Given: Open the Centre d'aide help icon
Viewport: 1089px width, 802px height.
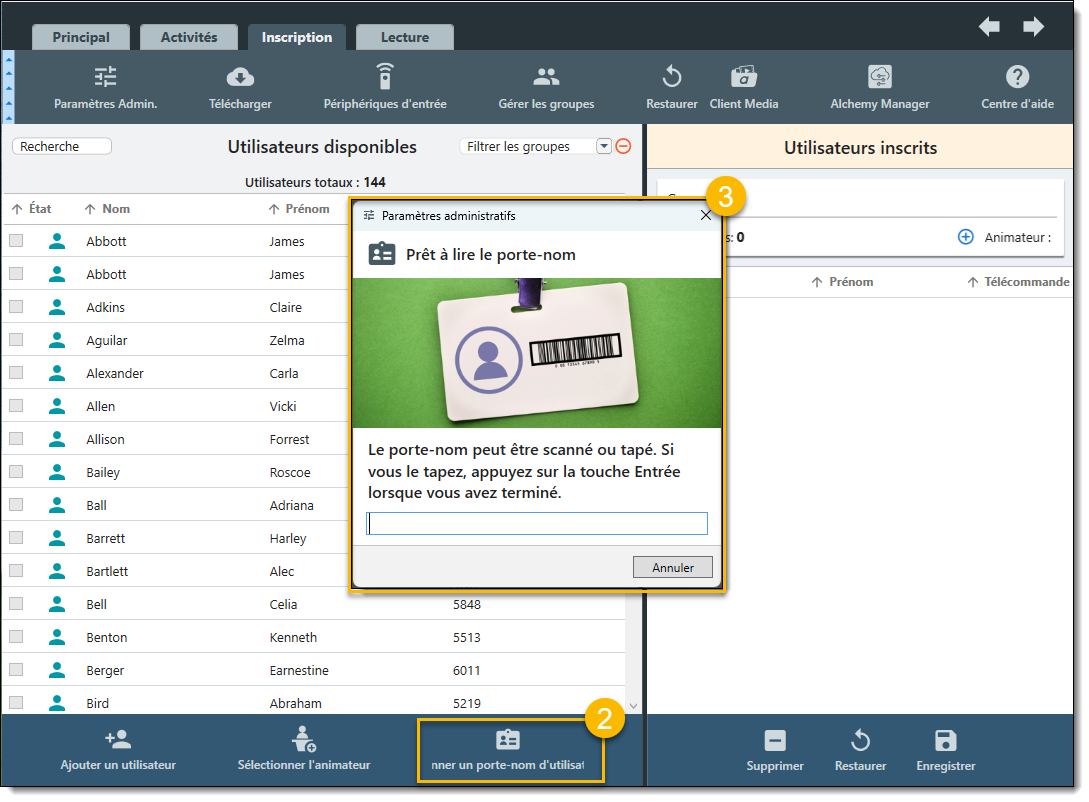Looking at the screenshot, I should (1017, 78).
